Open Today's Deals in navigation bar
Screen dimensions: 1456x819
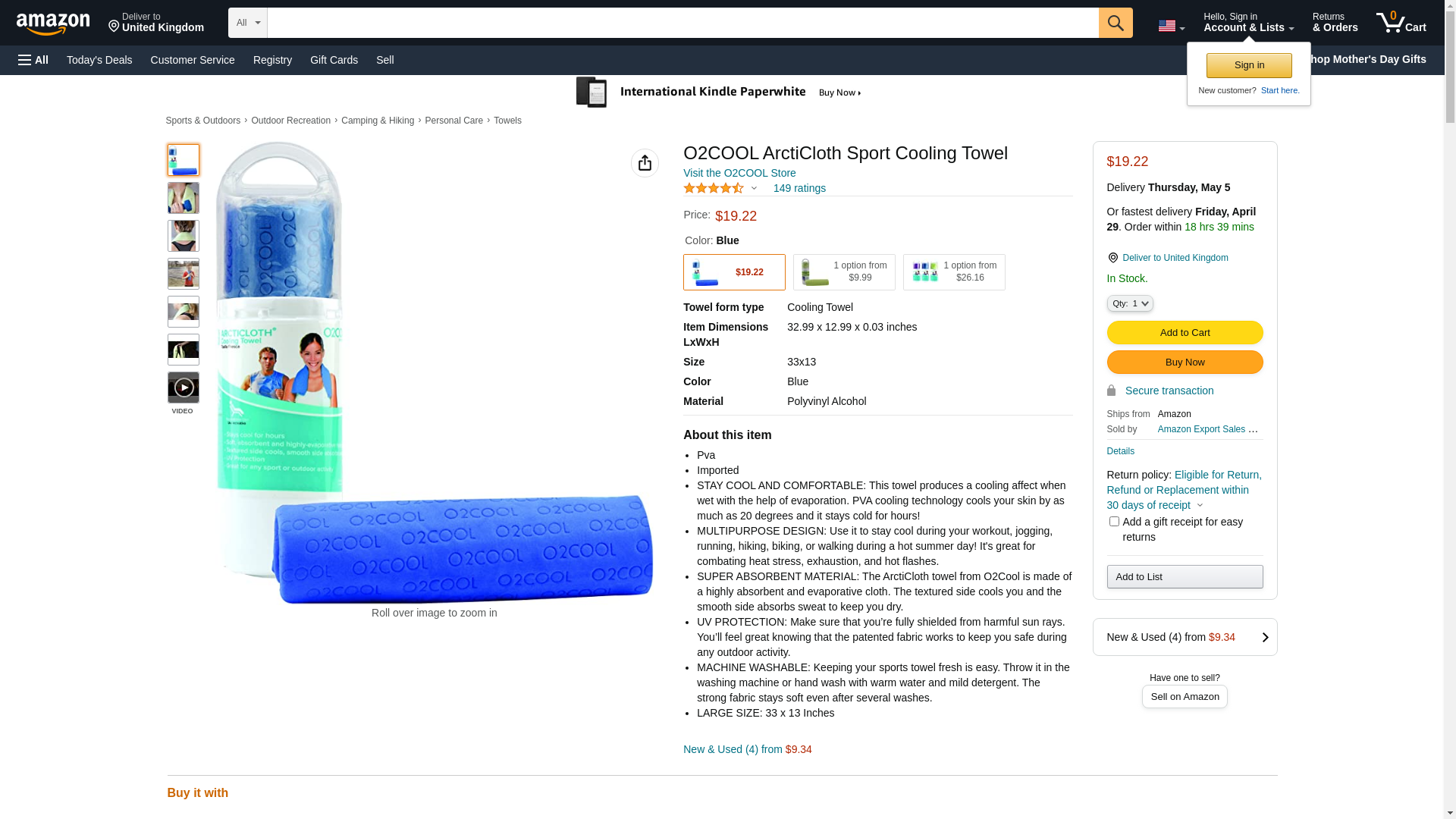click(99, 60)
